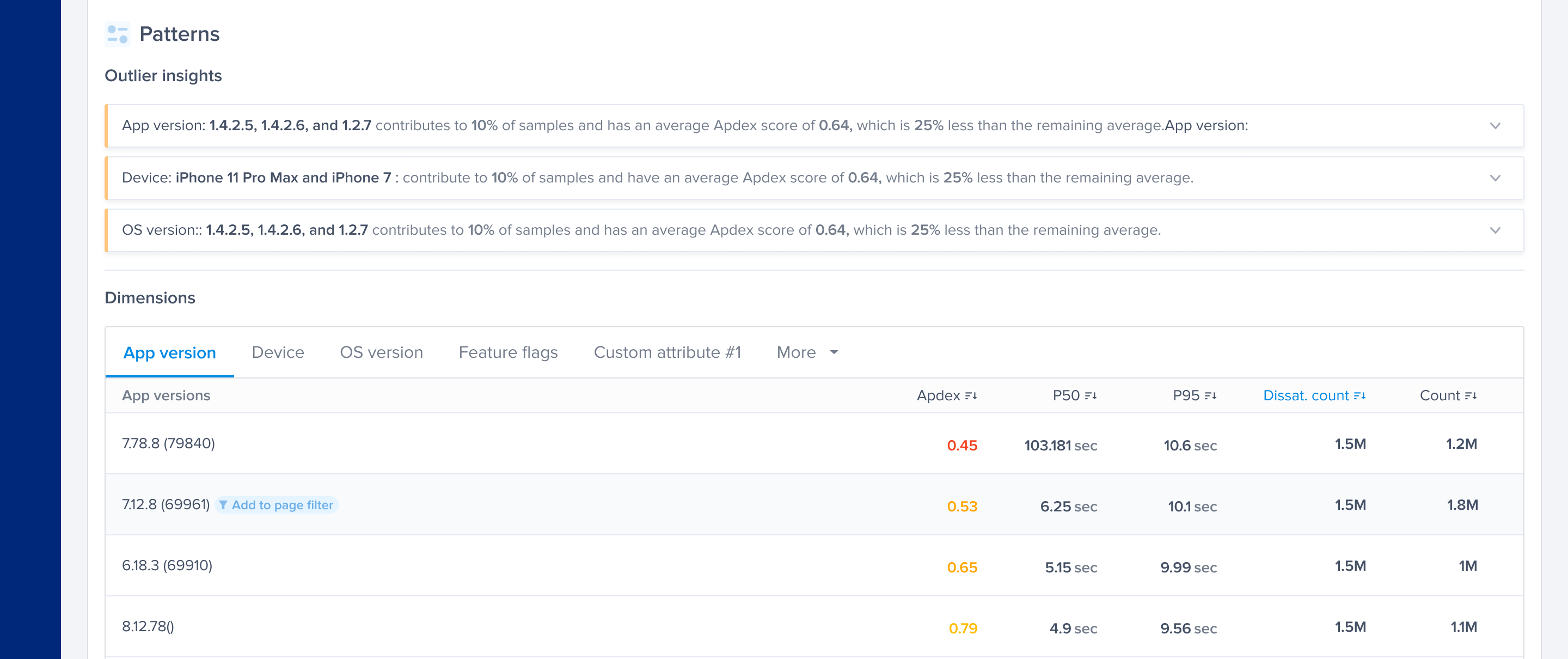Click the 6.18.3 (69910) version row
This screenshot has width=1568, height=659.
(167, 565)
